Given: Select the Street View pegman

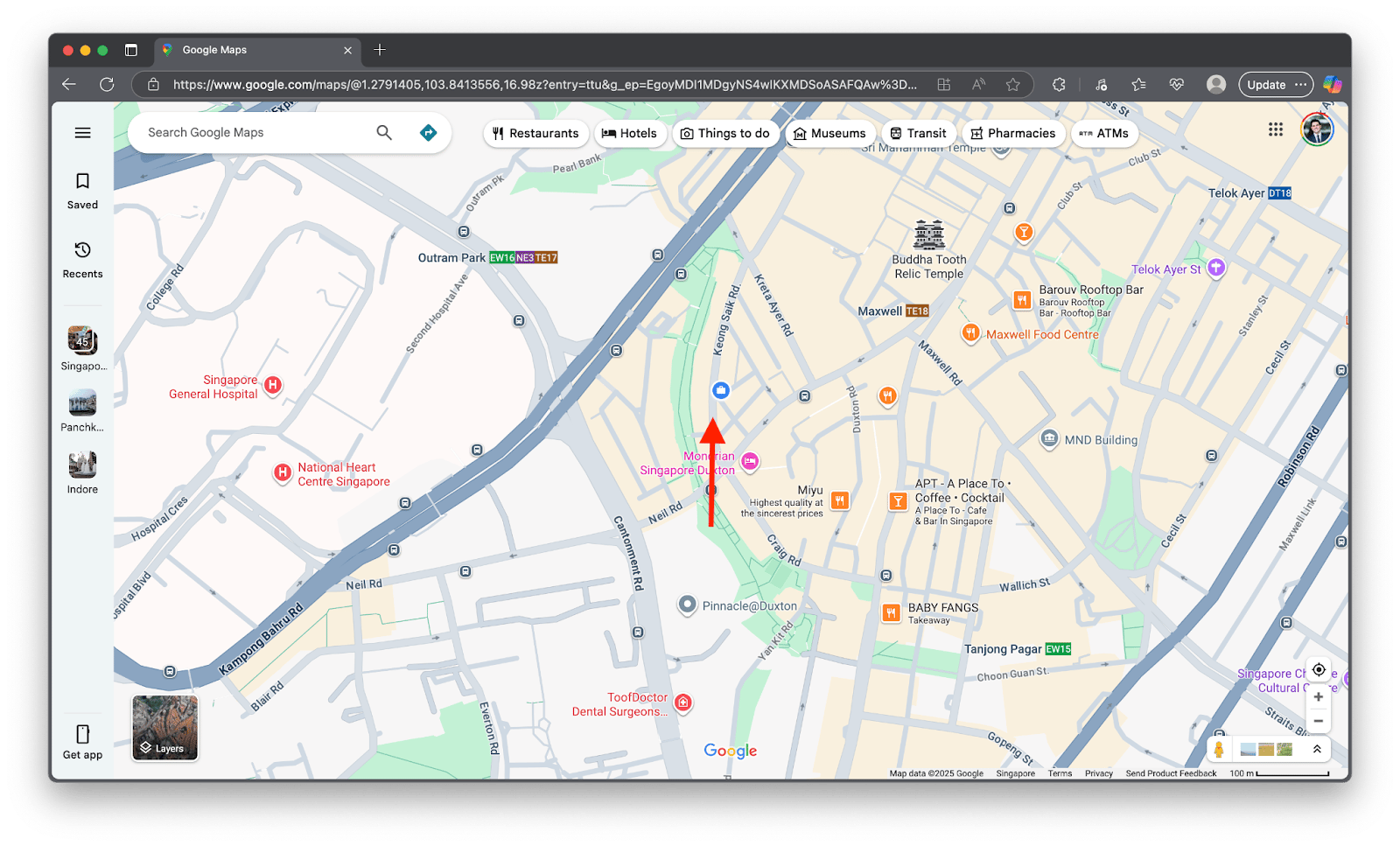Looking at the screenshot, I should (1219, 750).
